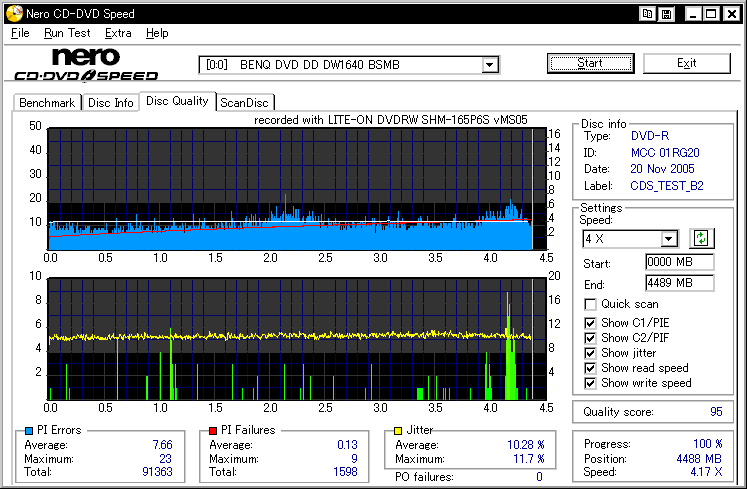Open the Run Test menu
Viewport: 747px width, 489px height.
[x=67, y=33]
